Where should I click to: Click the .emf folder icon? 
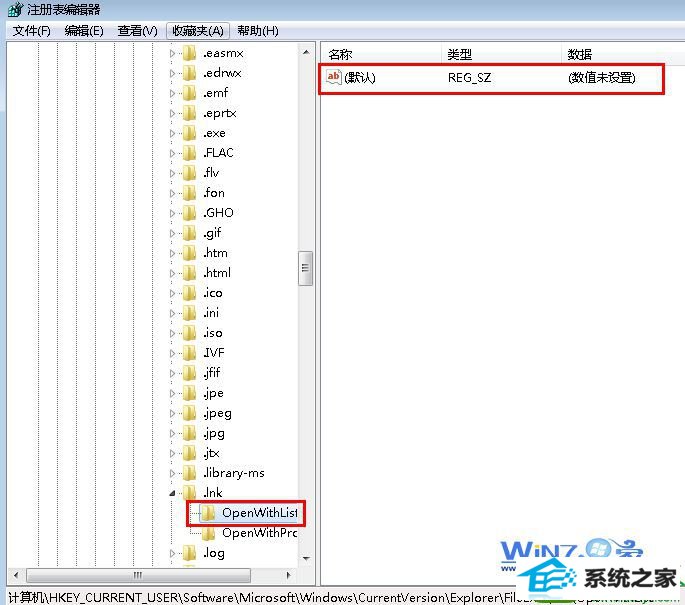(190, 93)
